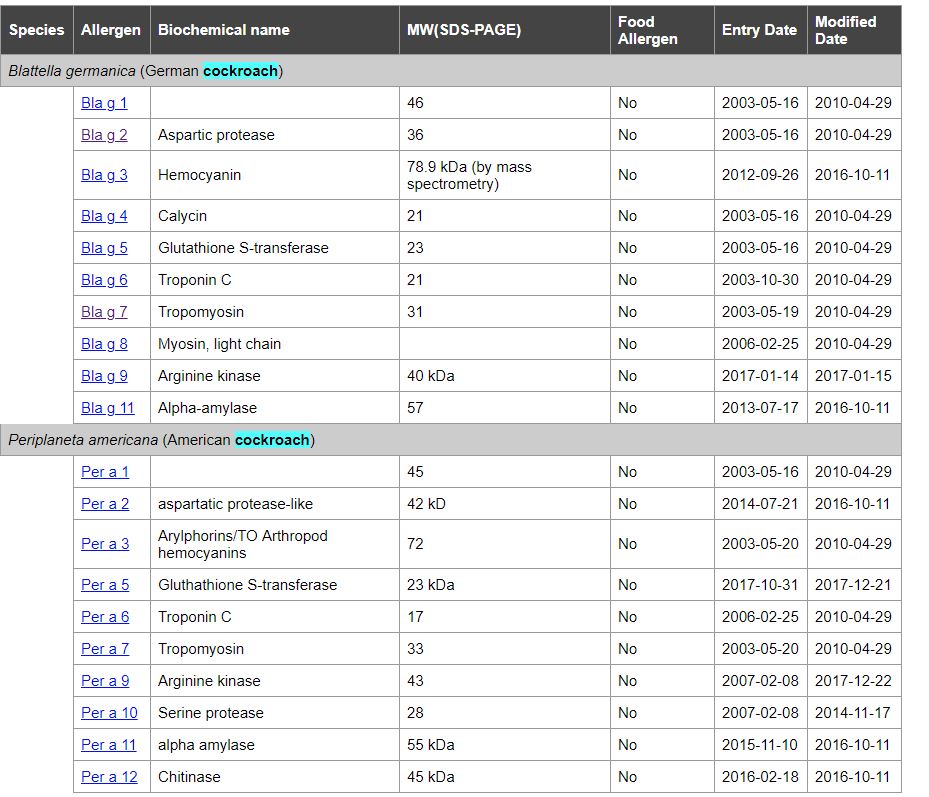
Task: Click the Per a 7 Tropomyosin link
Action: point(105,649)
